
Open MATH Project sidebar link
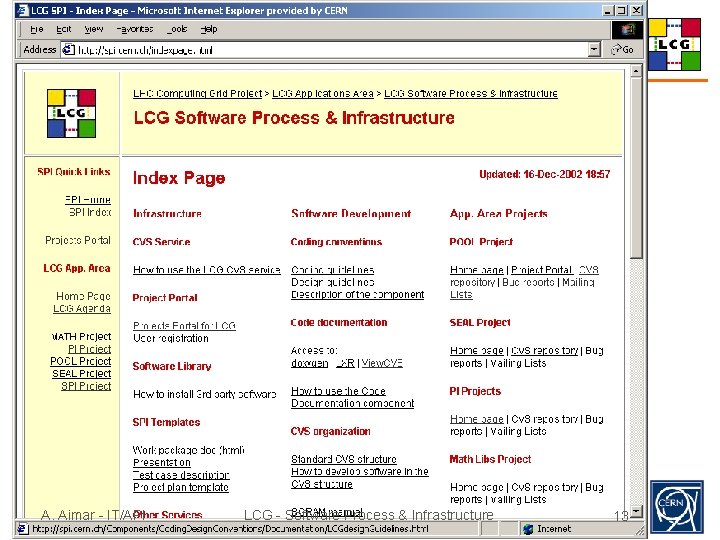(x=81, y=337)
